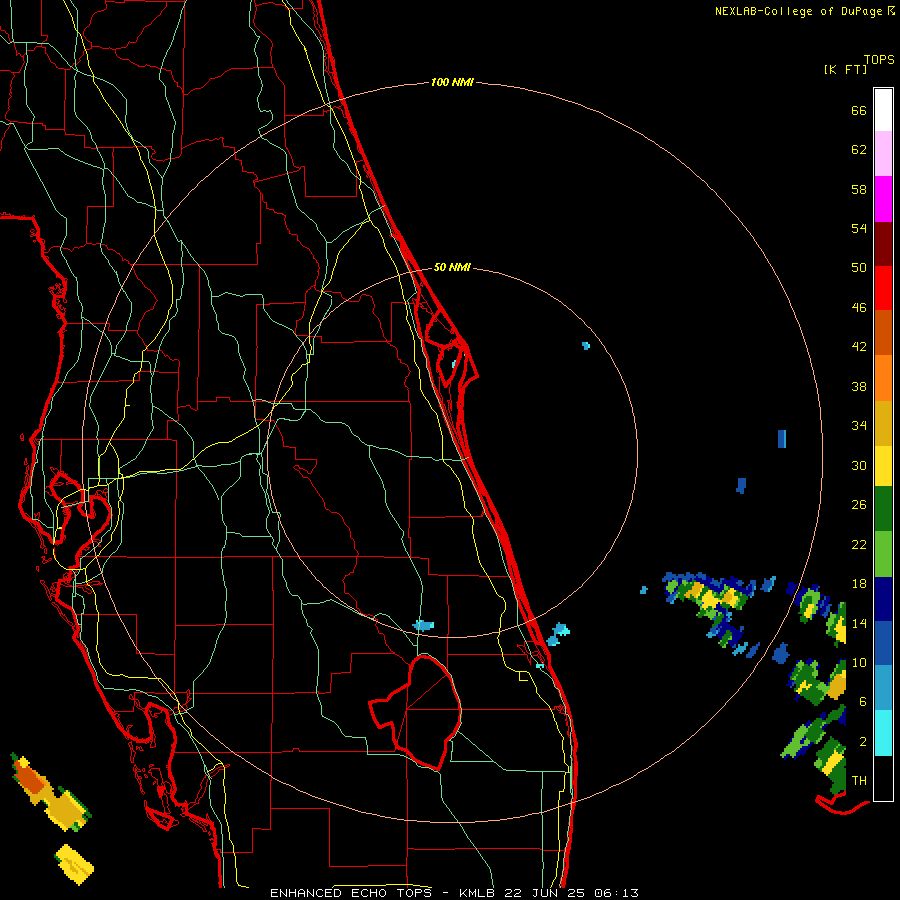900x900 pixels.
Task: Click the [K FT] units label
Action: pyautogui.click(x=845, y=69)
